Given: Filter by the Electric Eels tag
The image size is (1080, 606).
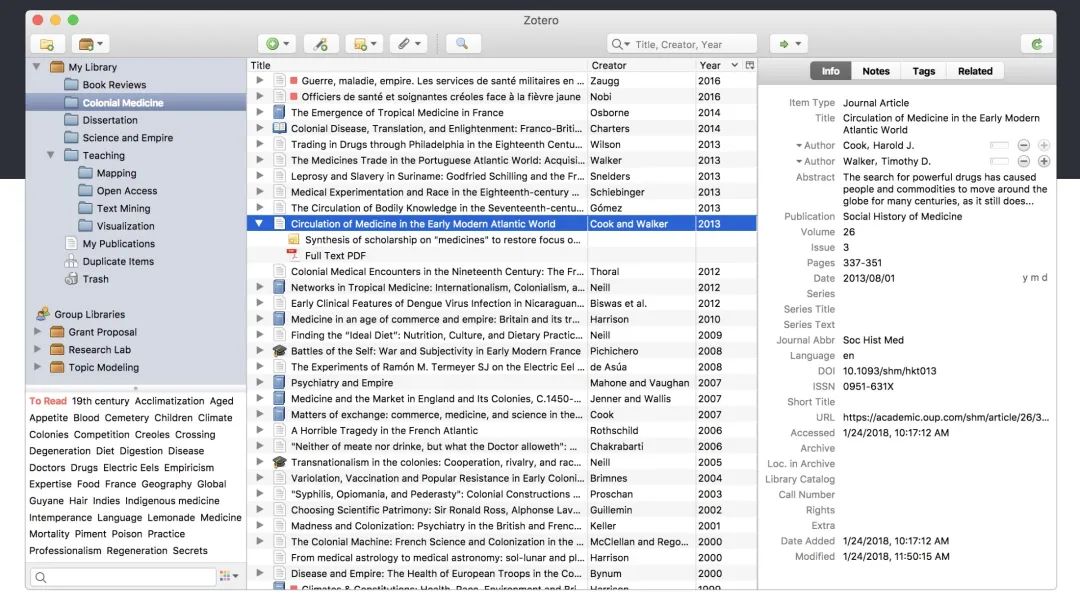Looking at the screenshot, I should tap(131, 468).
